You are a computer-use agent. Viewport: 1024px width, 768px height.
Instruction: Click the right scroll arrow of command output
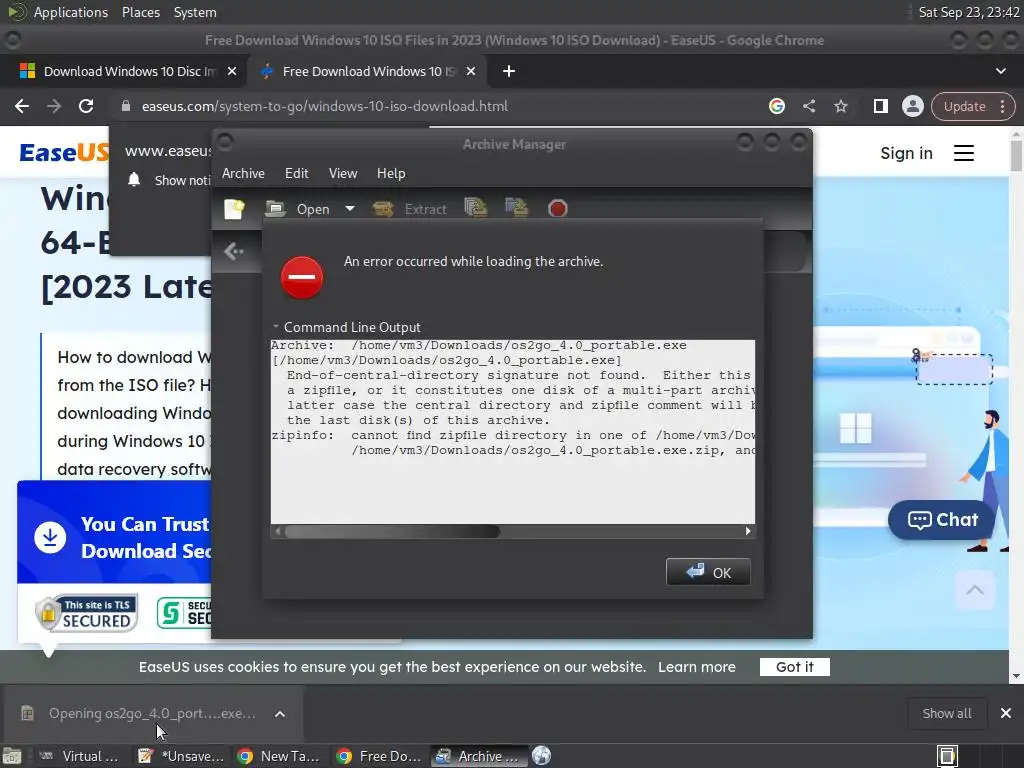click(x=748, y=531)
